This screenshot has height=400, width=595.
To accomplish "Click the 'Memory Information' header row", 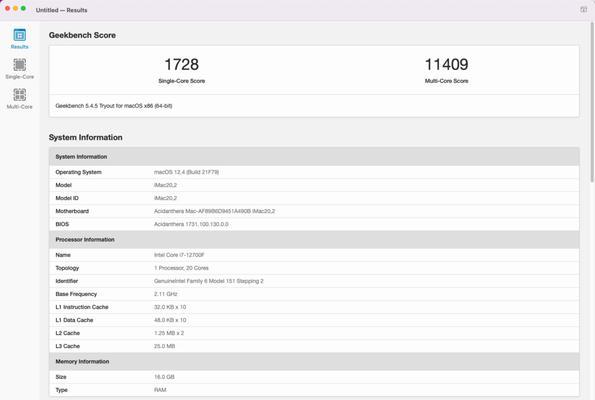I will pos(314,361).
